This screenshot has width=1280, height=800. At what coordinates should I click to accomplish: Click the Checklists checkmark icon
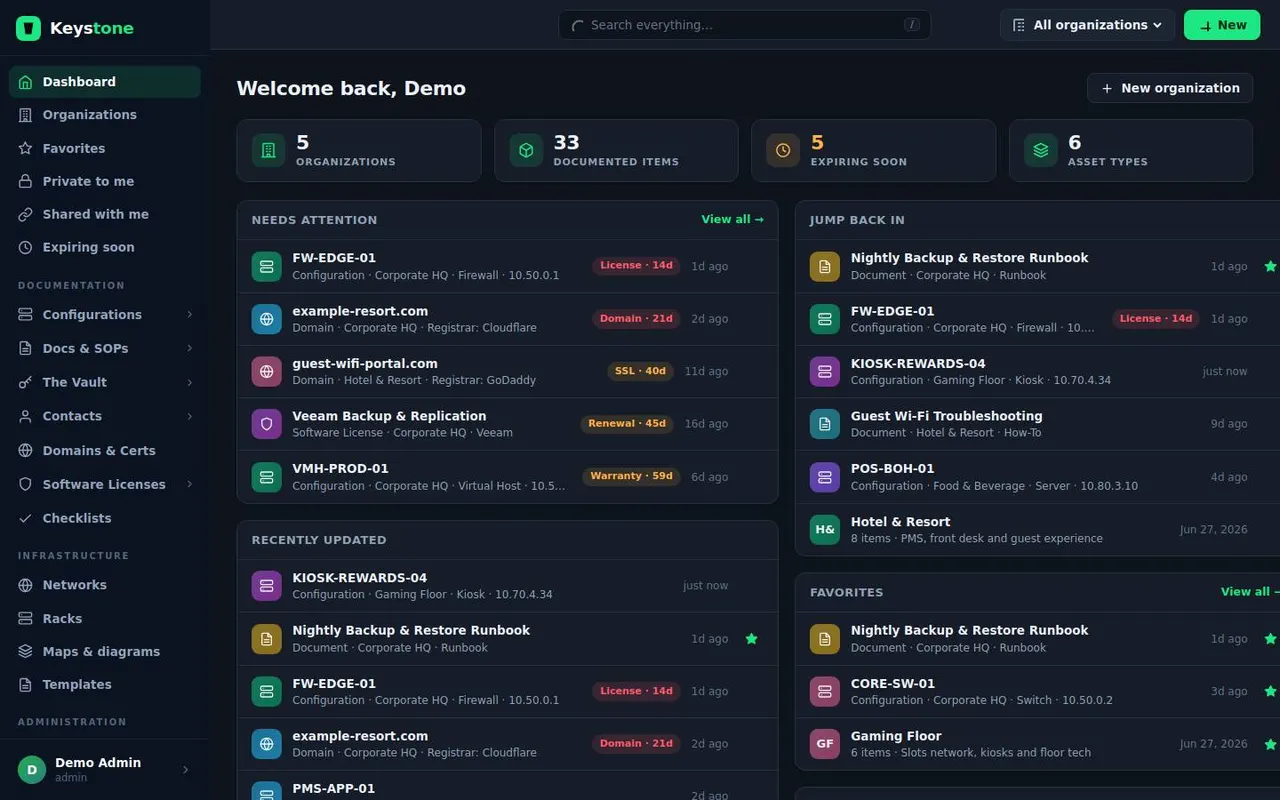click(x=26, y=518)
